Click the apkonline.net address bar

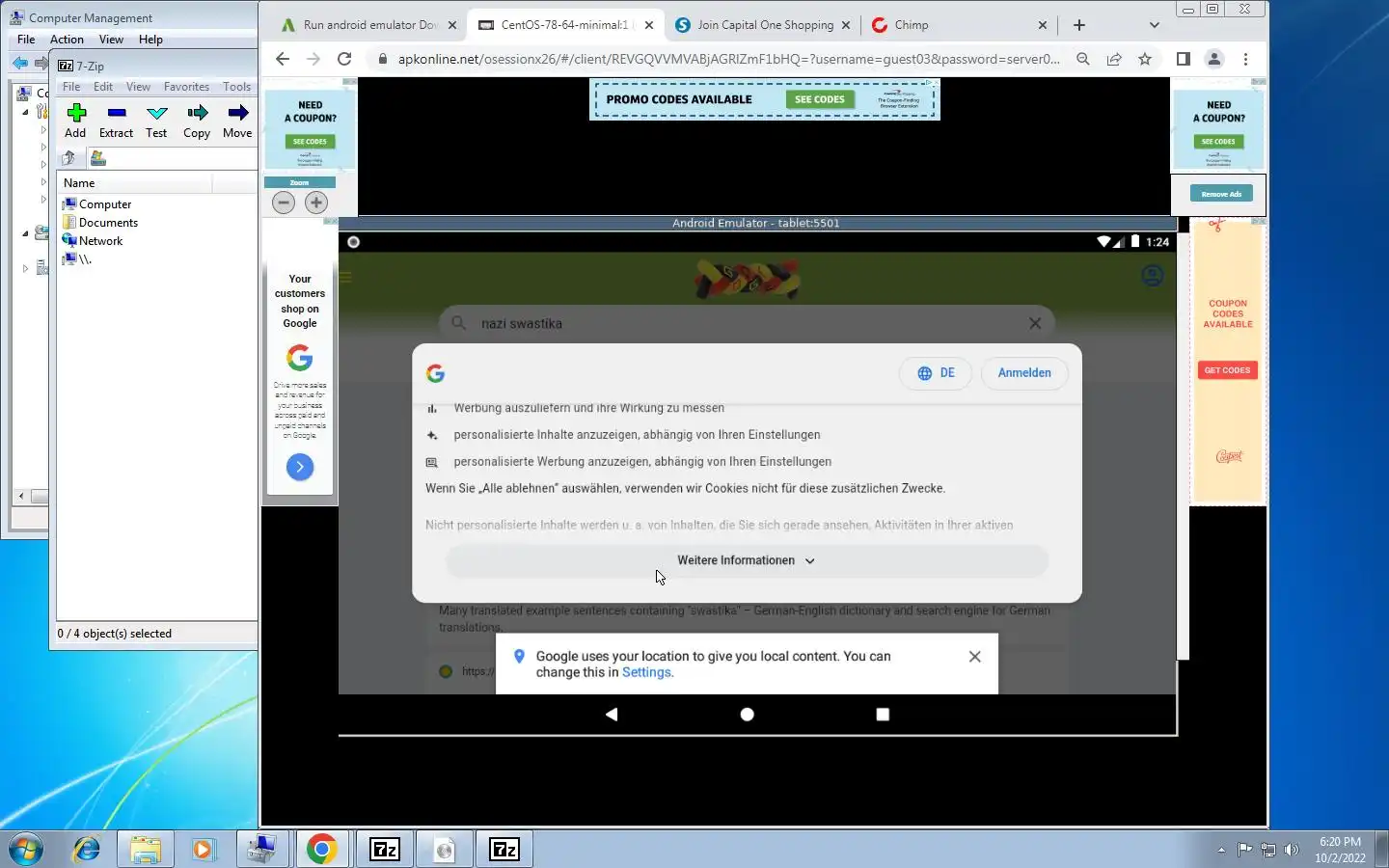728,59
